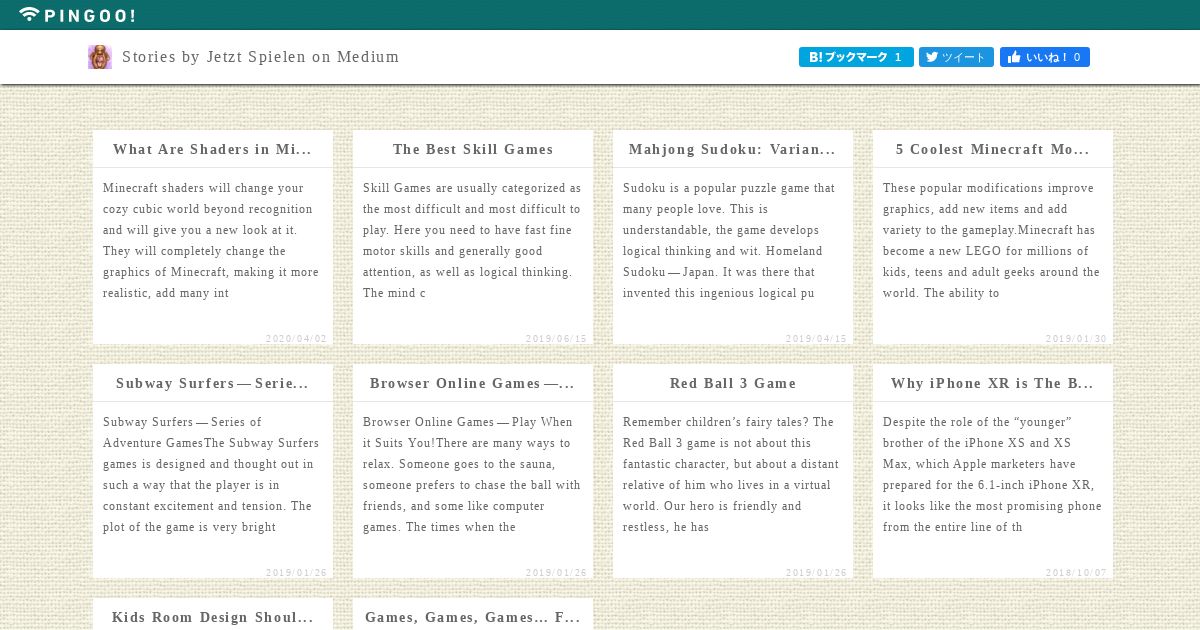1200x630 pixels.
Task: Open the Browser Online Games —... article
Action: (473, 383)
